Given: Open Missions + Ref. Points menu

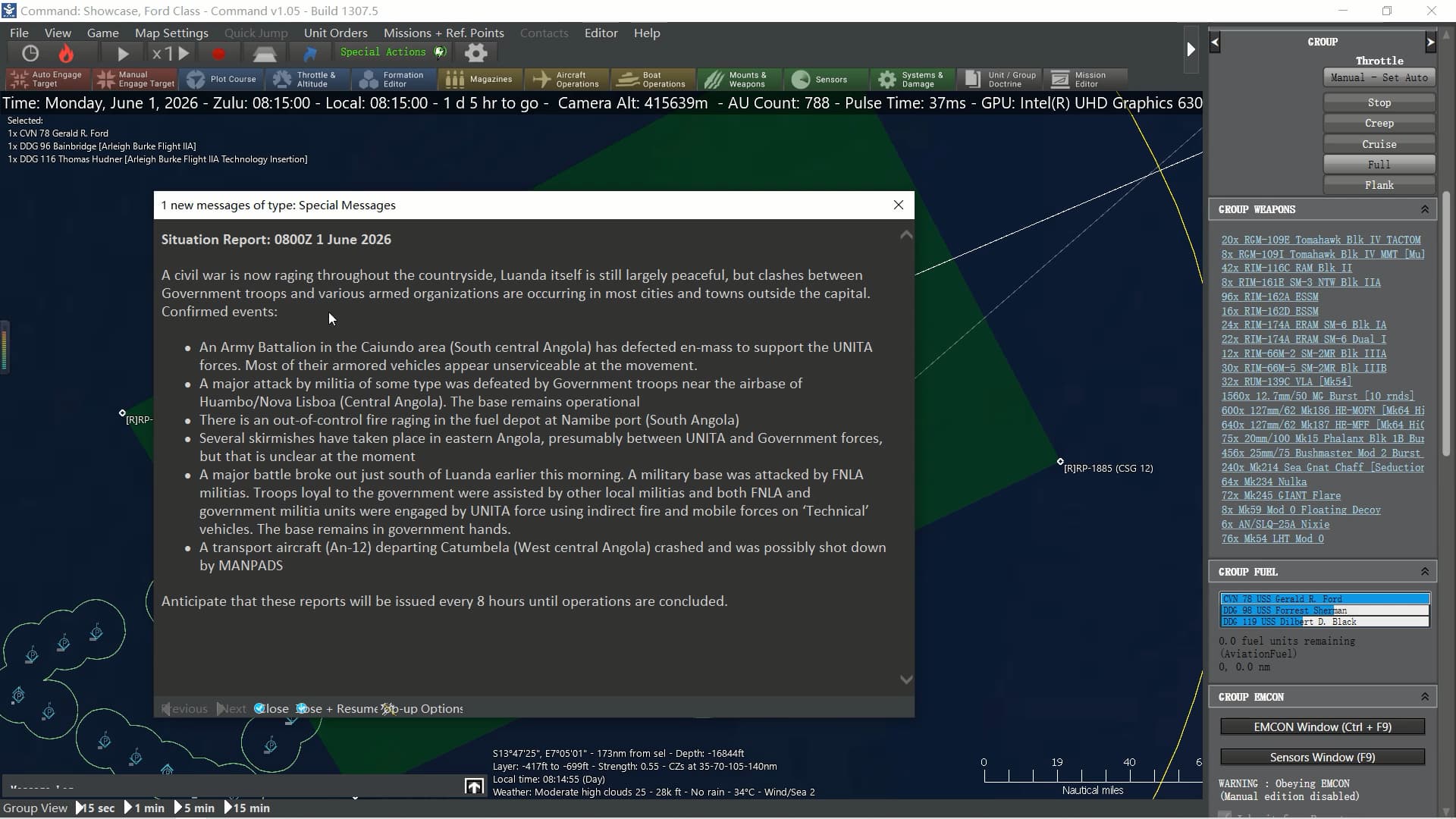Looking at the screenshot, I should [x=444, y=33].
